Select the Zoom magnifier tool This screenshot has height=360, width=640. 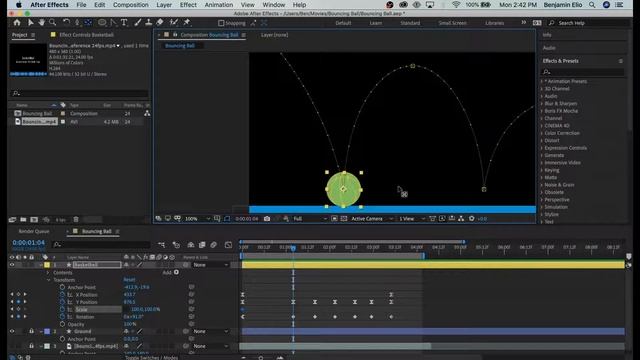click(x=53, y=23)
